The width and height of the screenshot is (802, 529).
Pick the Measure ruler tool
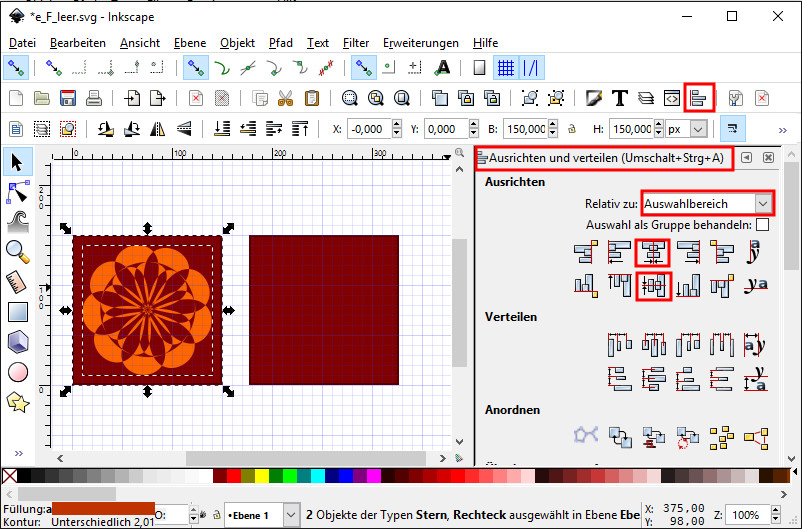coord(17,282)
